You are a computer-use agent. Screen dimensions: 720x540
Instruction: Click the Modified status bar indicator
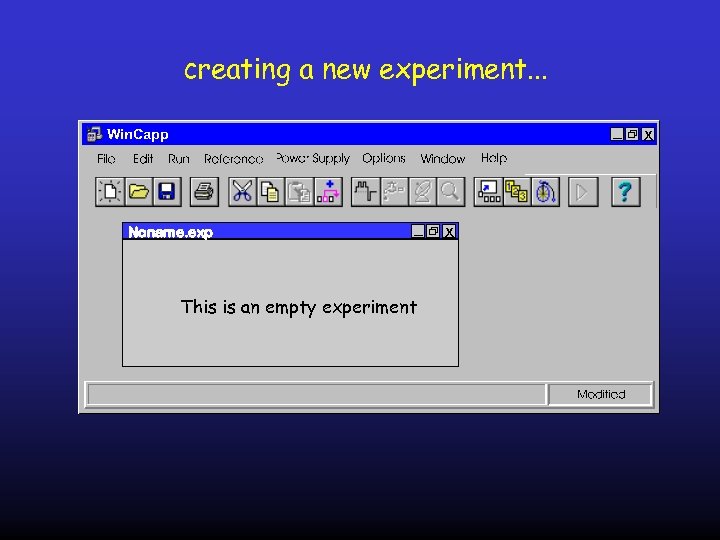[x=601, y=394]
